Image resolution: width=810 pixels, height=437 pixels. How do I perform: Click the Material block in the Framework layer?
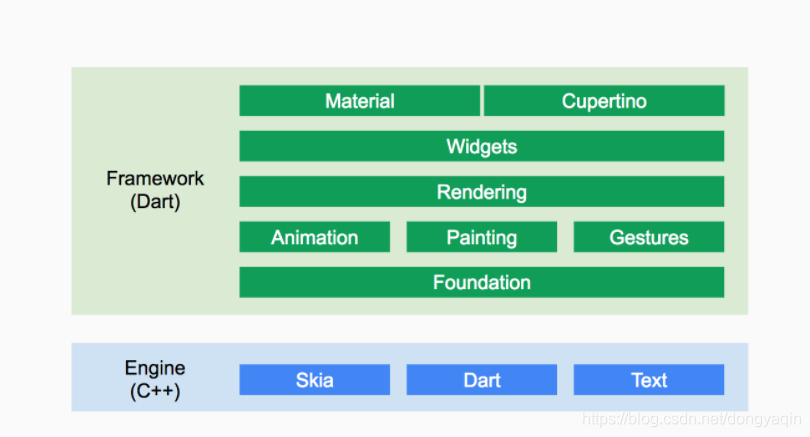pos(360,101)
